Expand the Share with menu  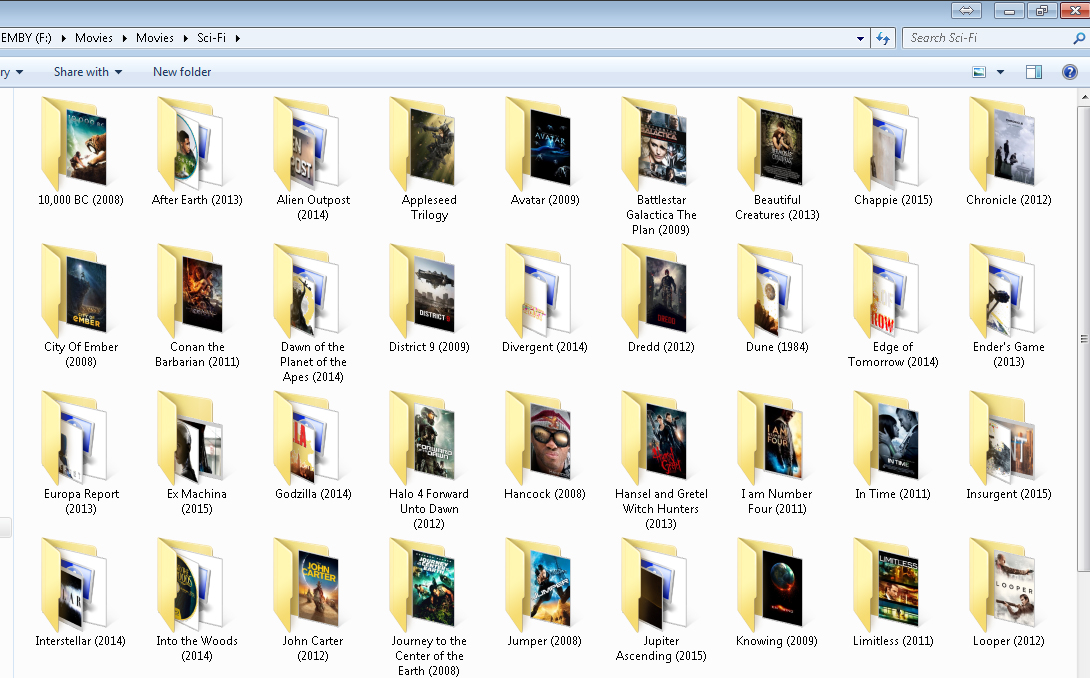click(x=86, y=71)
